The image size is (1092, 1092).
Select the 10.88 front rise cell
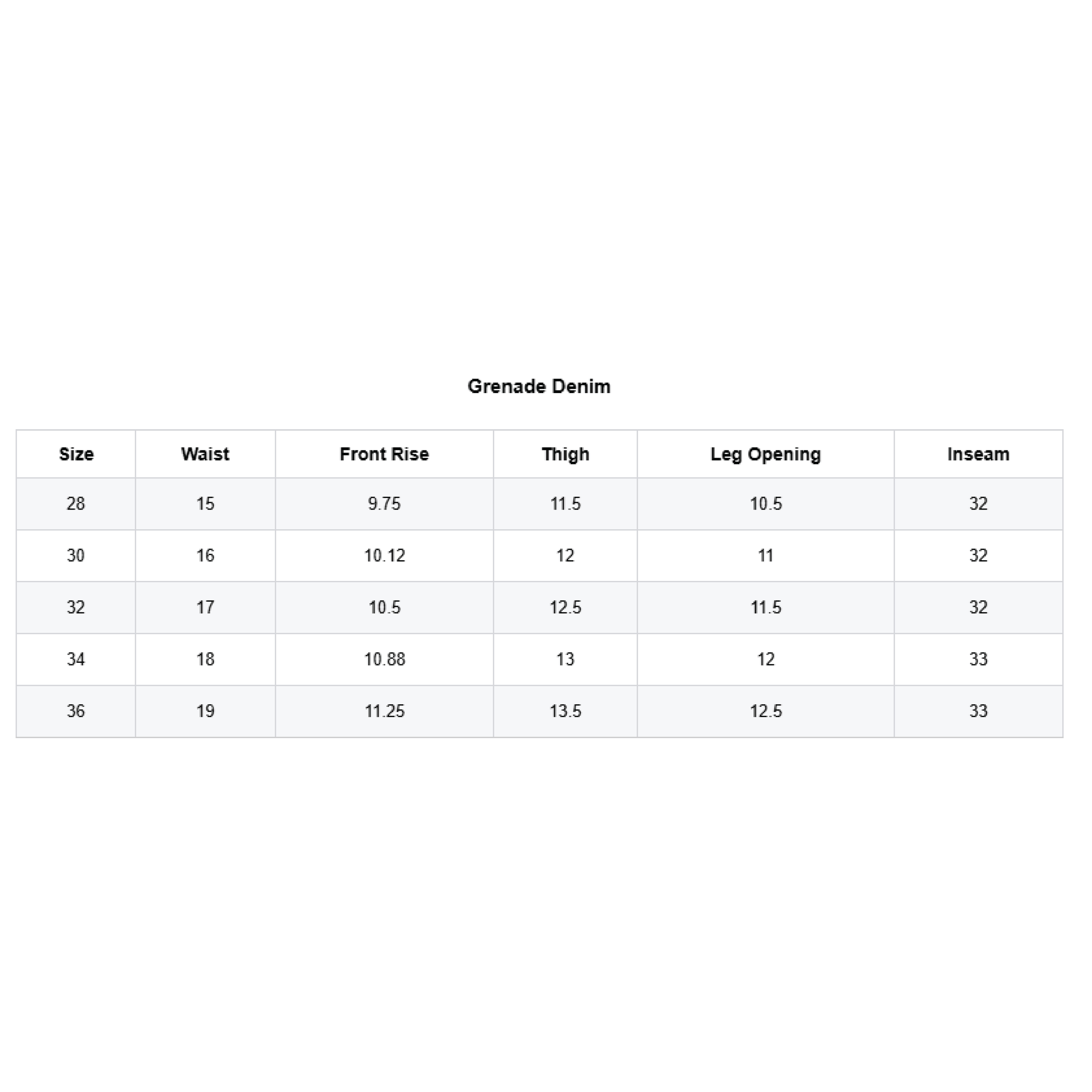click(384, 659)
